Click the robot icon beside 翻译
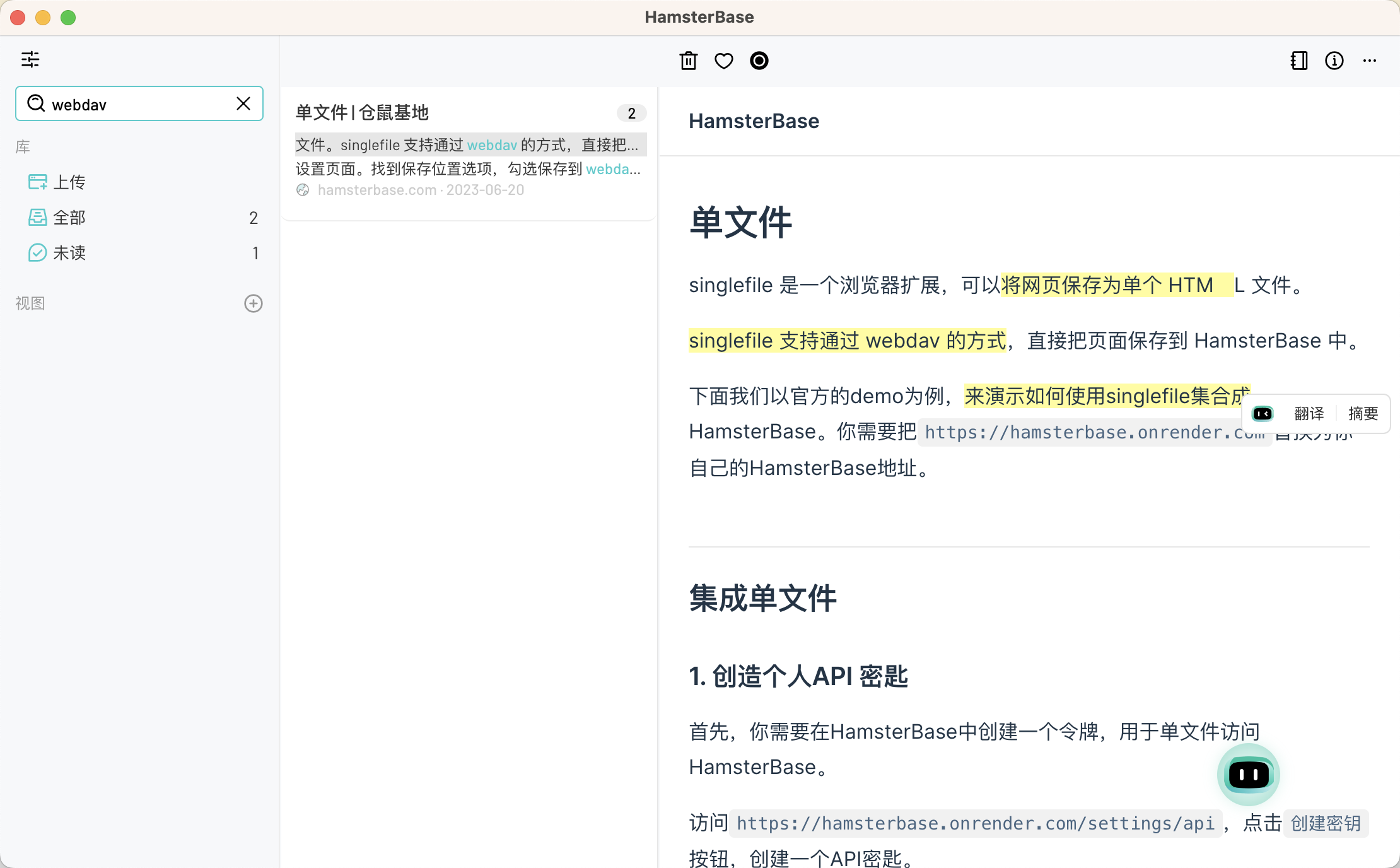1400x868 pixels. (x=1263, y=414)
